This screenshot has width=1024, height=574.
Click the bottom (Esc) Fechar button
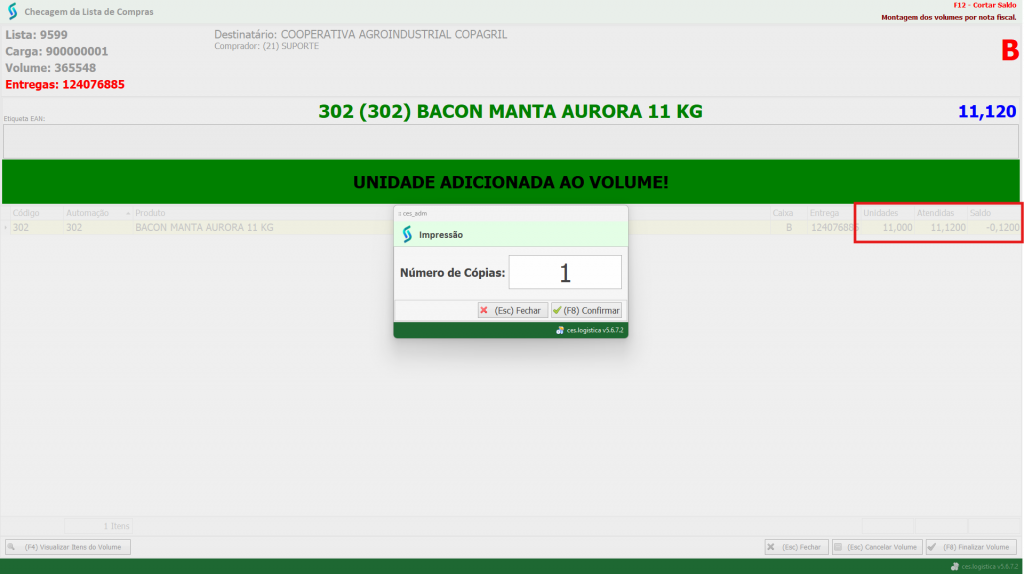click(x=796, y=547)
